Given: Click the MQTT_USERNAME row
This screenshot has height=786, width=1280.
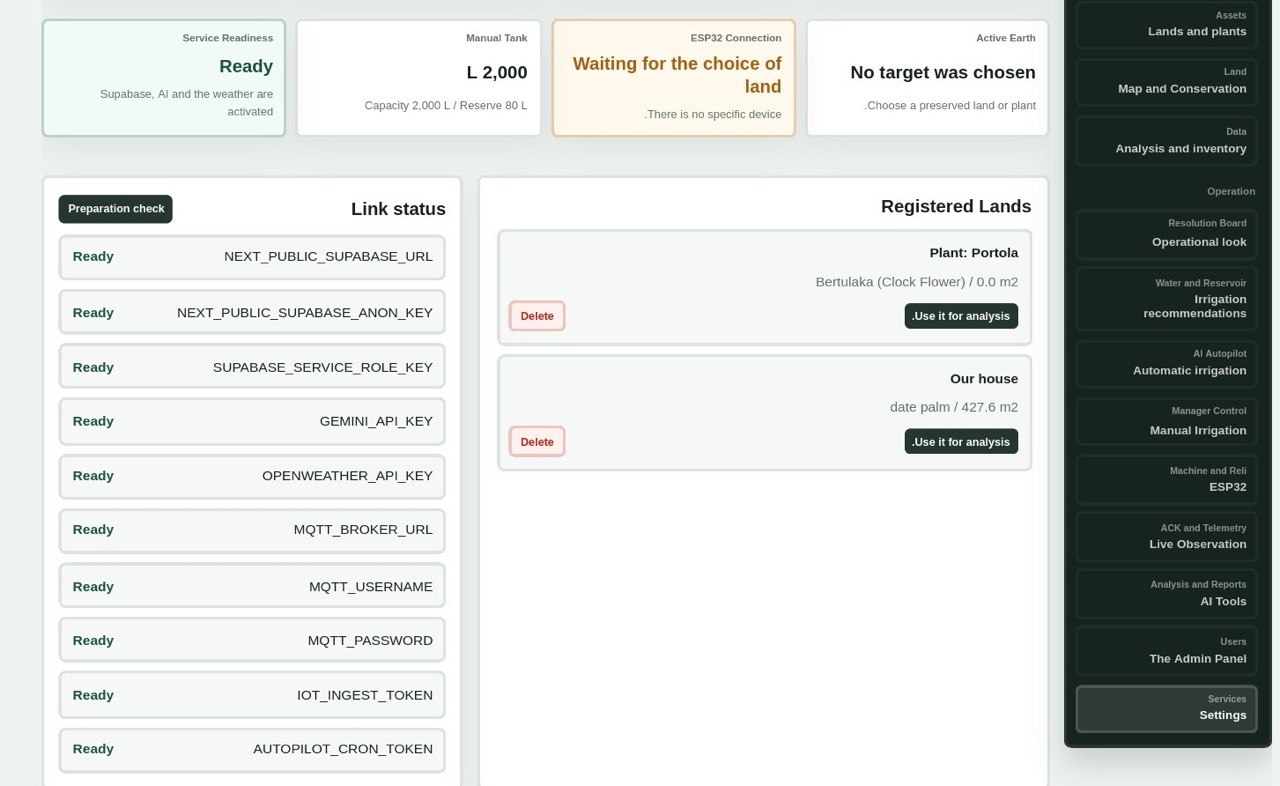Looking at the screenshot, I should [252, 586].
